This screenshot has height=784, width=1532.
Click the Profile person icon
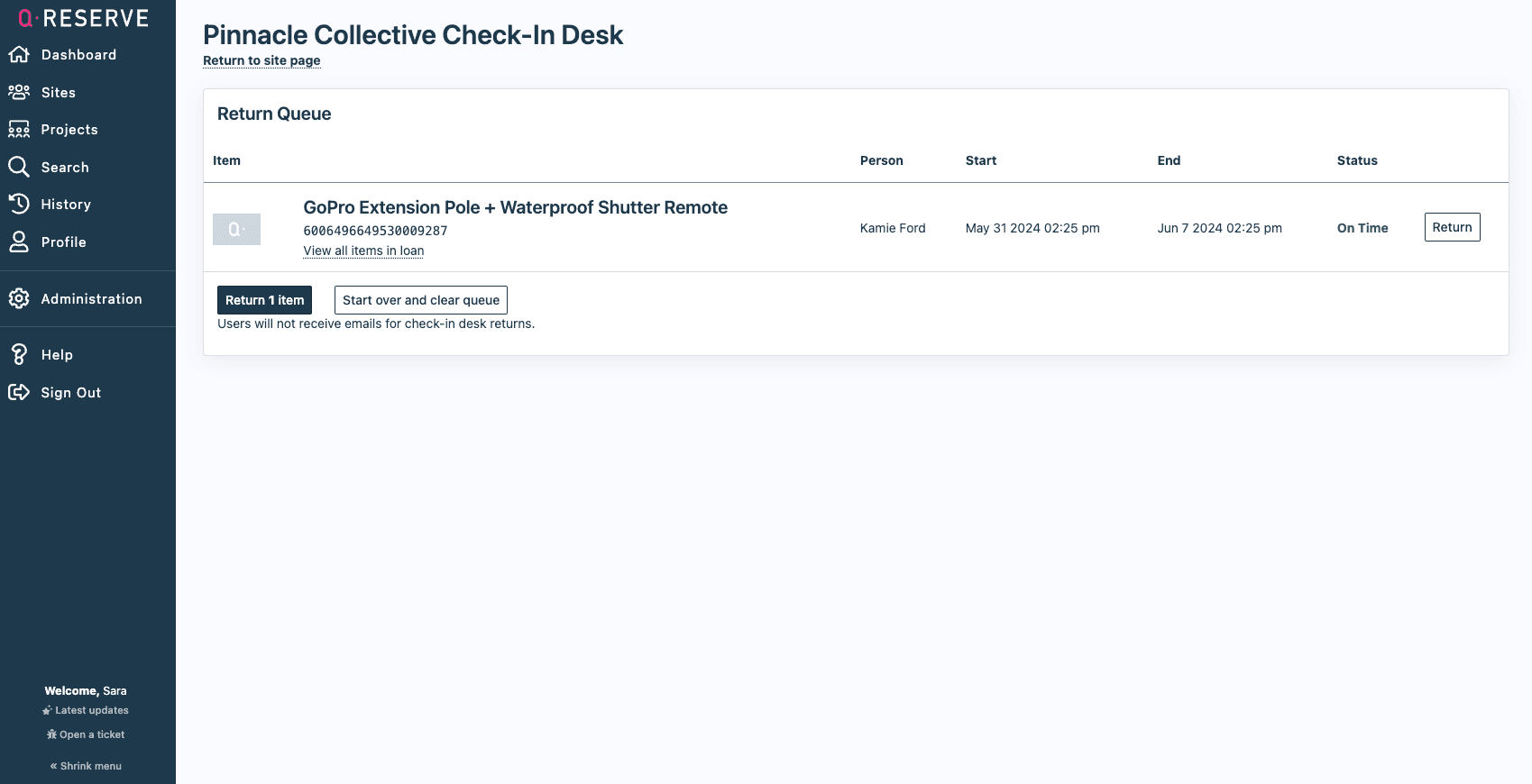(19, 242)
